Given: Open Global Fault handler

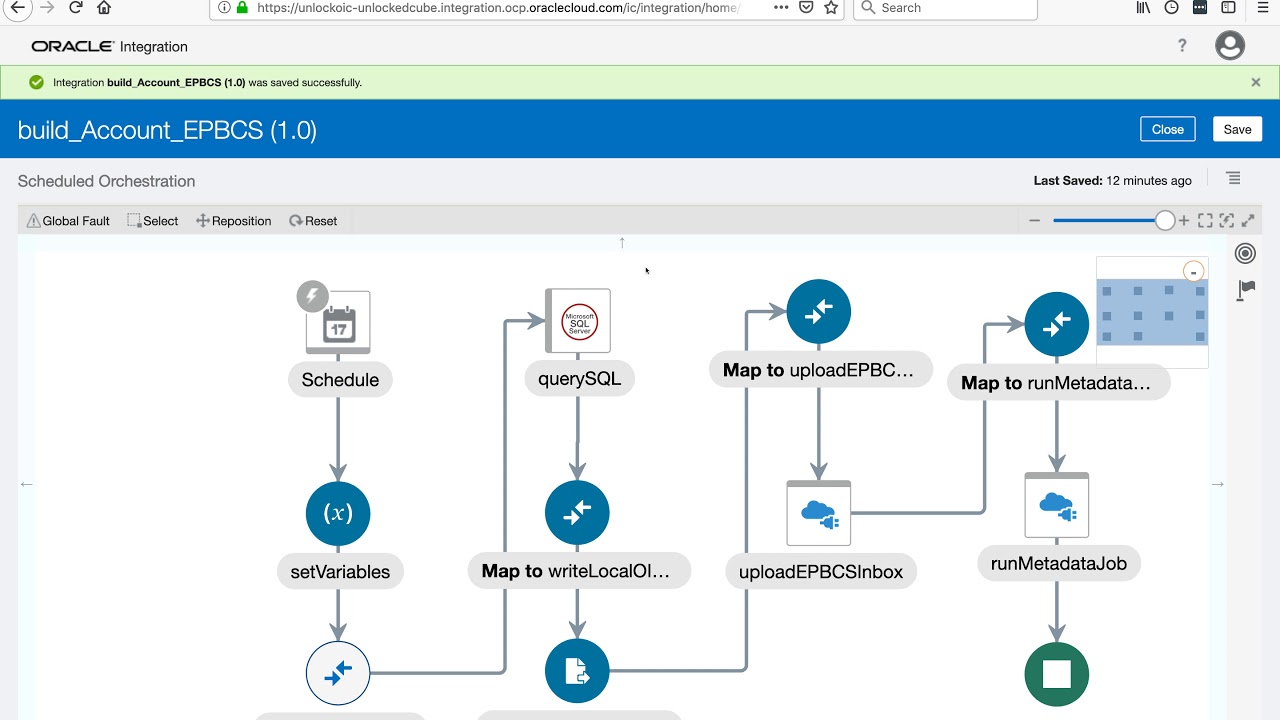Looking at the screenshot, I should coord(68,221).
